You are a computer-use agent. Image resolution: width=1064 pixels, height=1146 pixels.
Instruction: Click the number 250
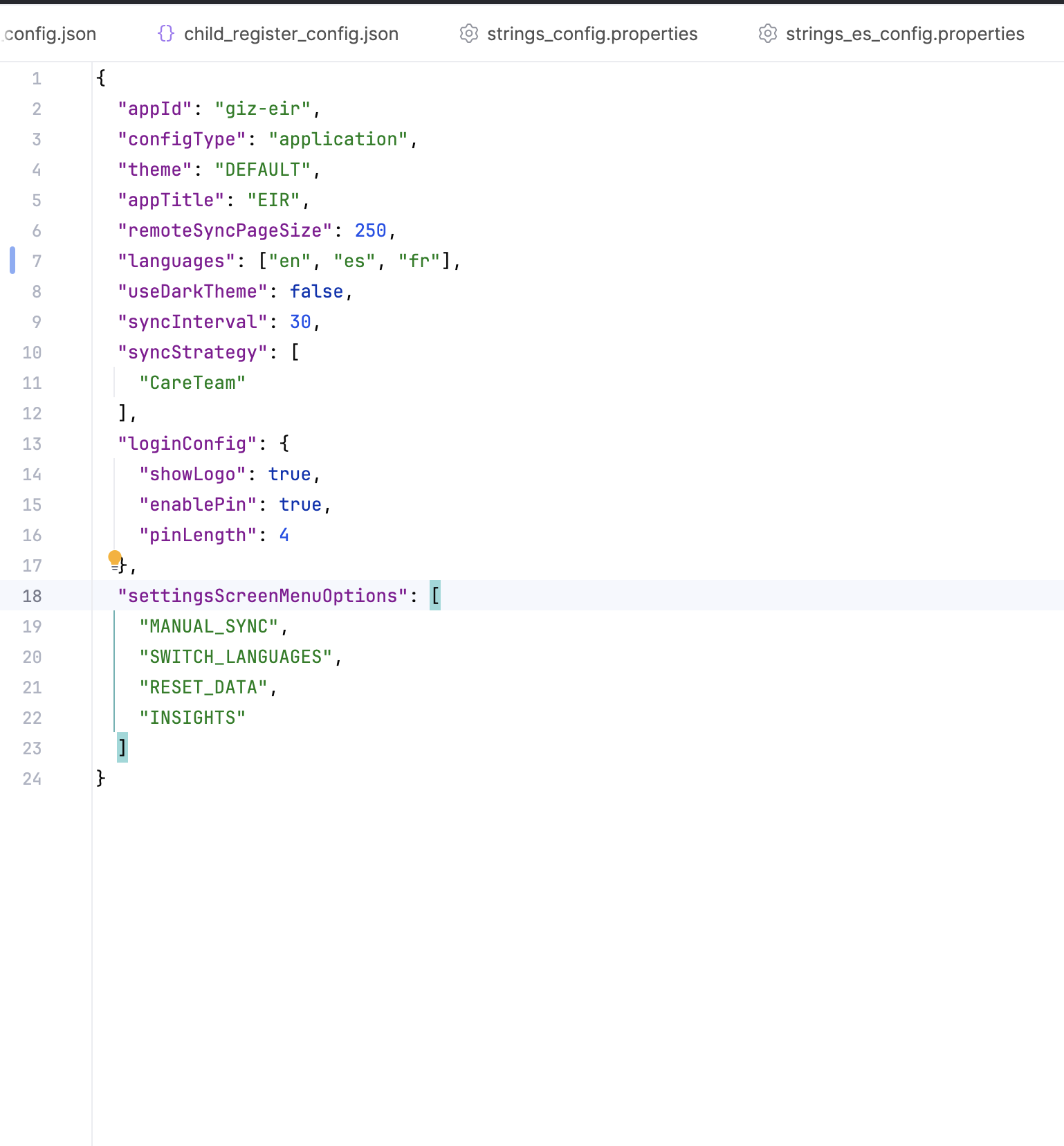click(x=371, y=230)
